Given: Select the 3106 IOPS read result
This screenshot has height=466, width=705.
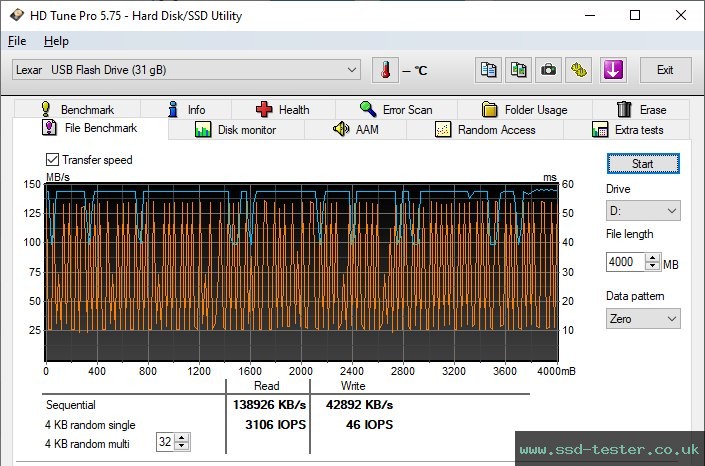Looking at the screenshot, I should pos(276,425).
